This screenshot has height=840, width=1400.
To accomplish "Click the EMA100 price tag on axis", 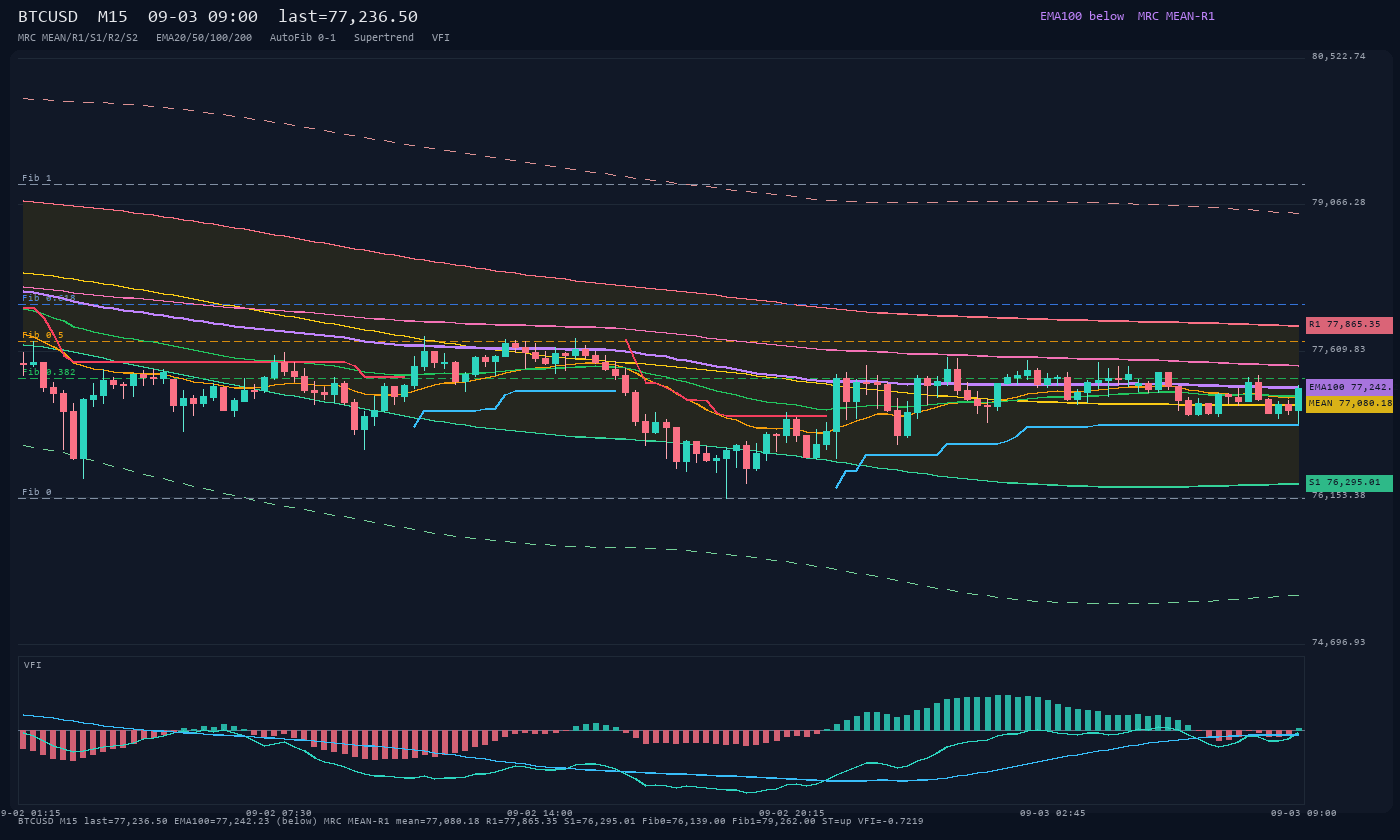I will (x=1349, y=387).
